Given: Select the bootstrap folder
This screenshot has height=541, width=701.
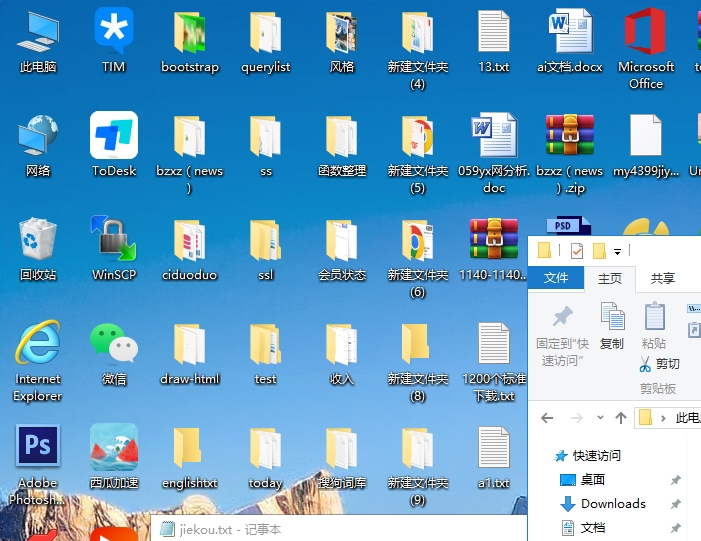Looking at the screenshot, I should [x=190, y=41].
